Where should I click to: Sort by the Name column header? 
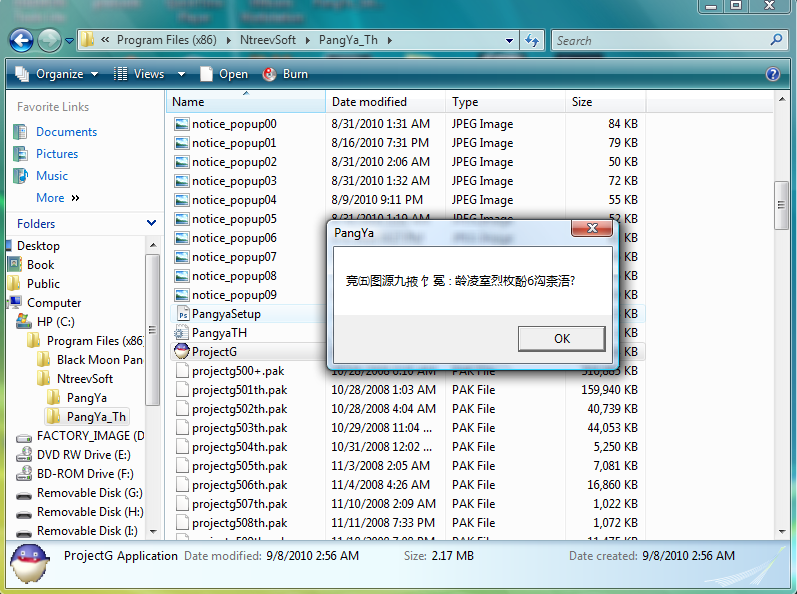[188, 102]
